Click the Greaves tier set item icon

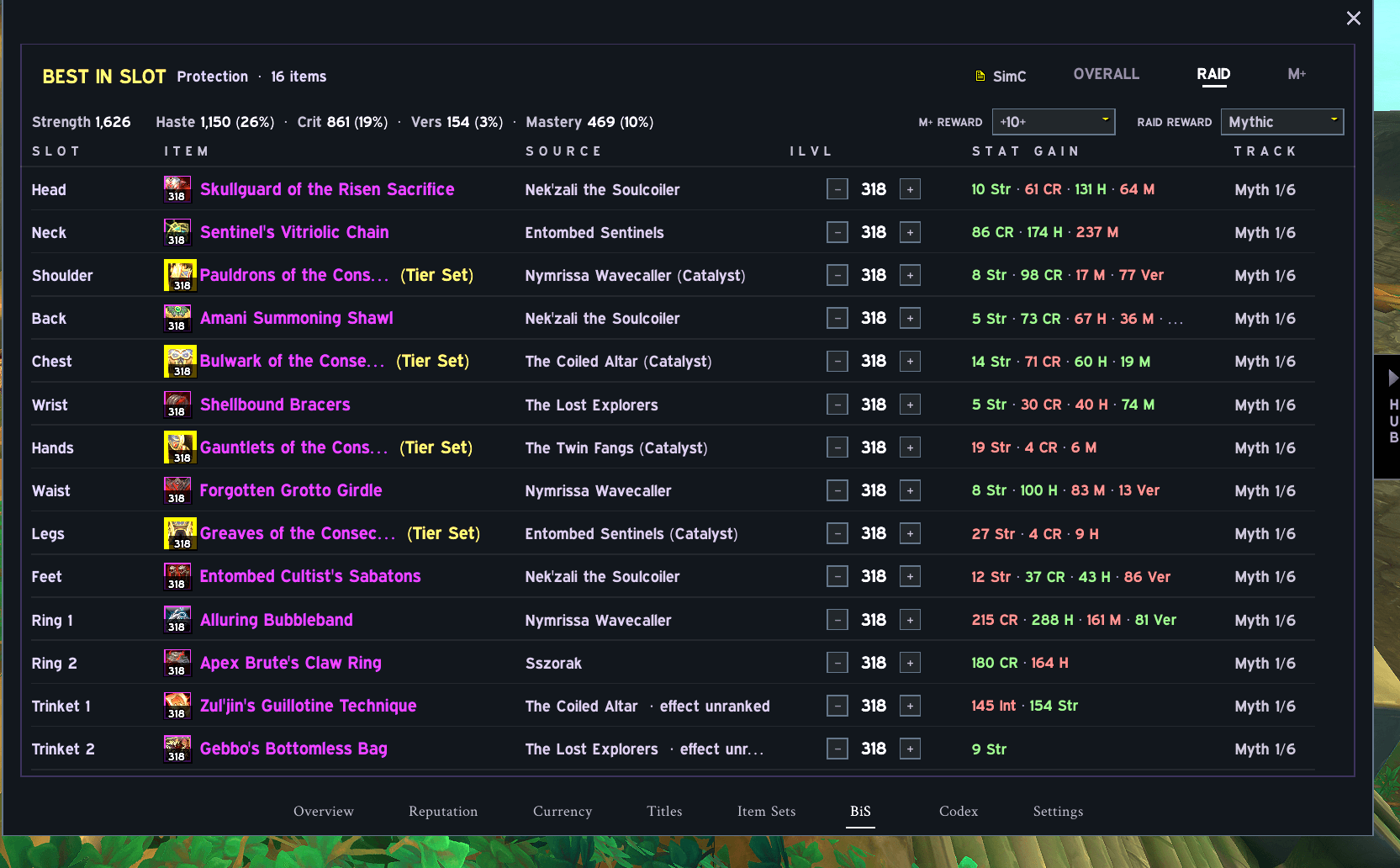pos(180,533)
